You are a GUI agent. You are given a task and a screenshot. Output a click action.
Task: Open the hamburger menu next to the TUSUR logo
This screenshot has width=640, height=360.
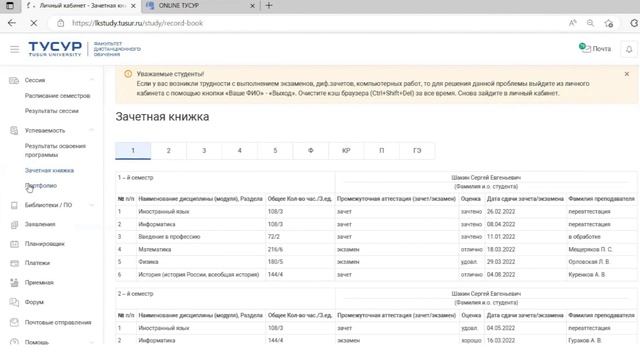[x=15, y=49]
